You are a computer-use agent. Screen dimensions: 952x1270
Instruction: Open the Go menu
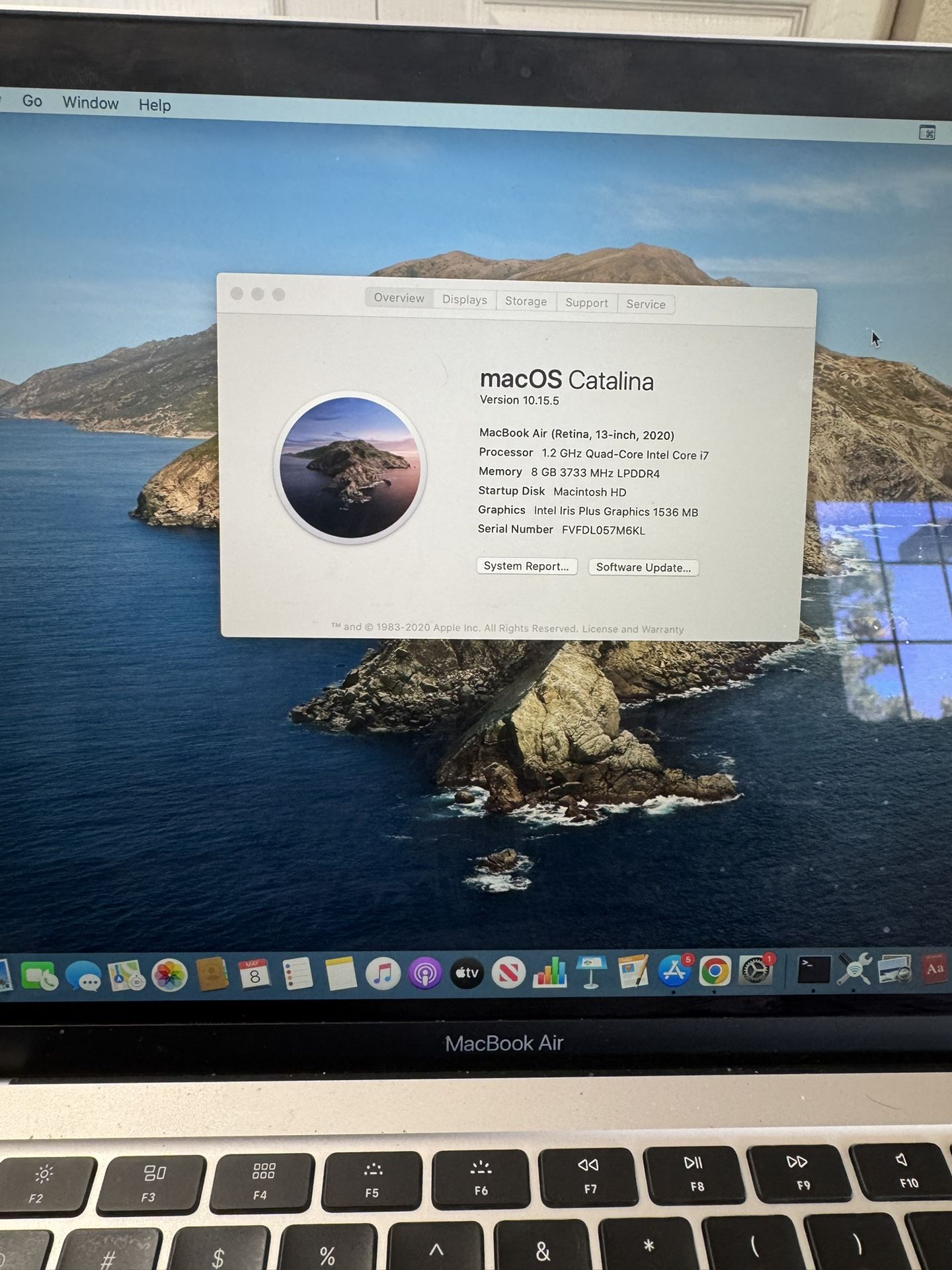coord(32,101)
